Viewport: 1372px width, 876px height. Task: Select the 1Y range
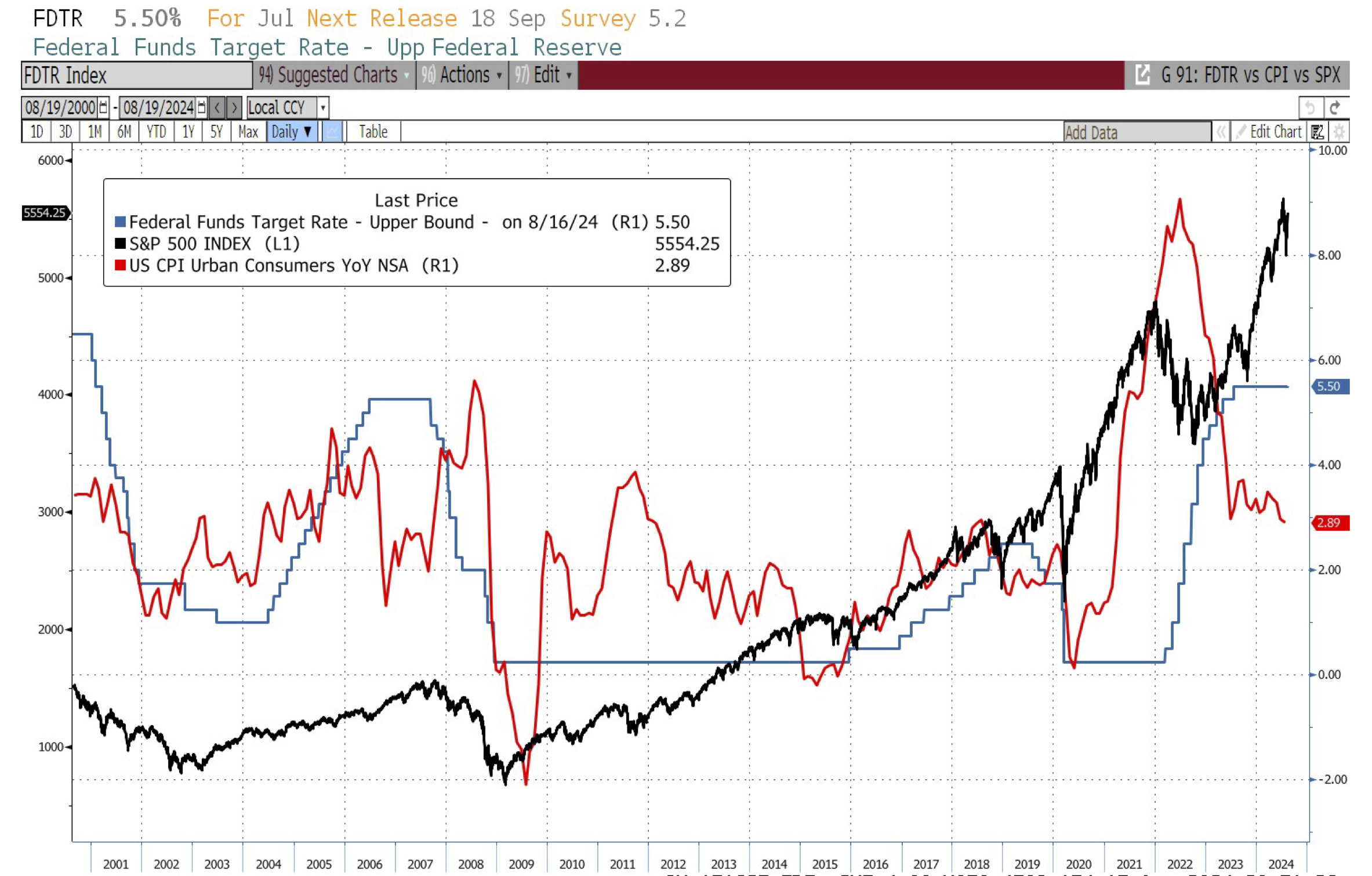pos(188,132)
